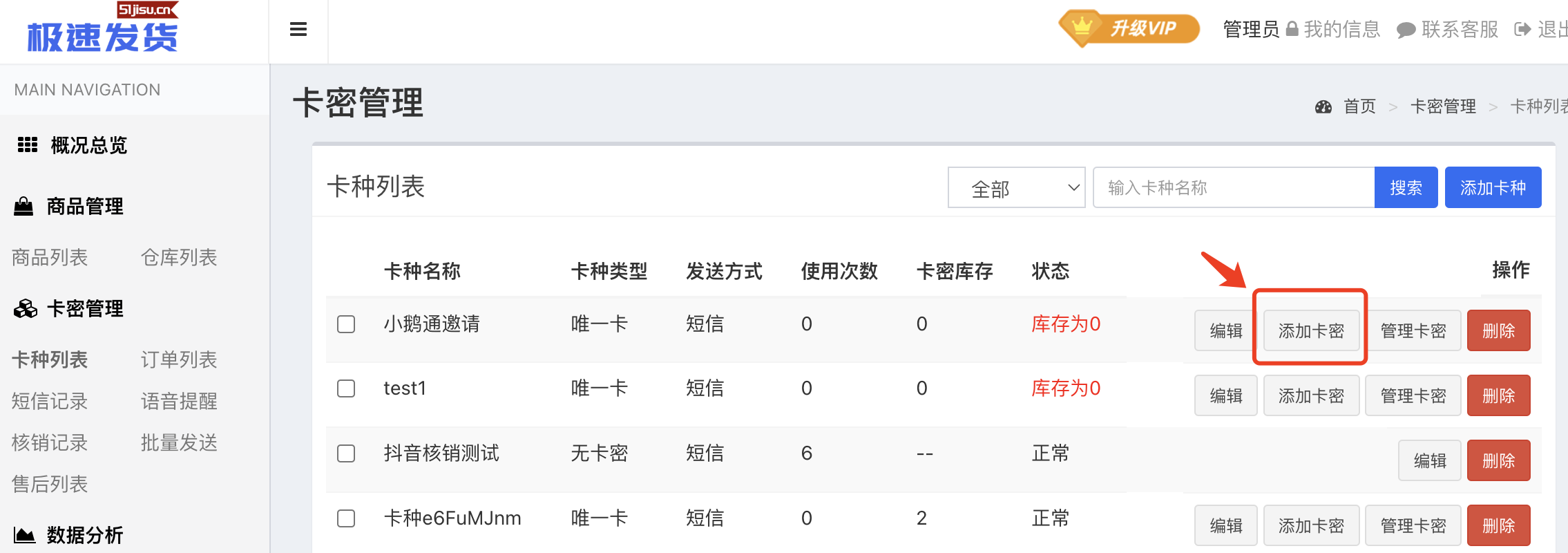Screen dimensions: 1568x553
Task: Go to 短信记录 in the sidebar
Action: pos(50,401)
